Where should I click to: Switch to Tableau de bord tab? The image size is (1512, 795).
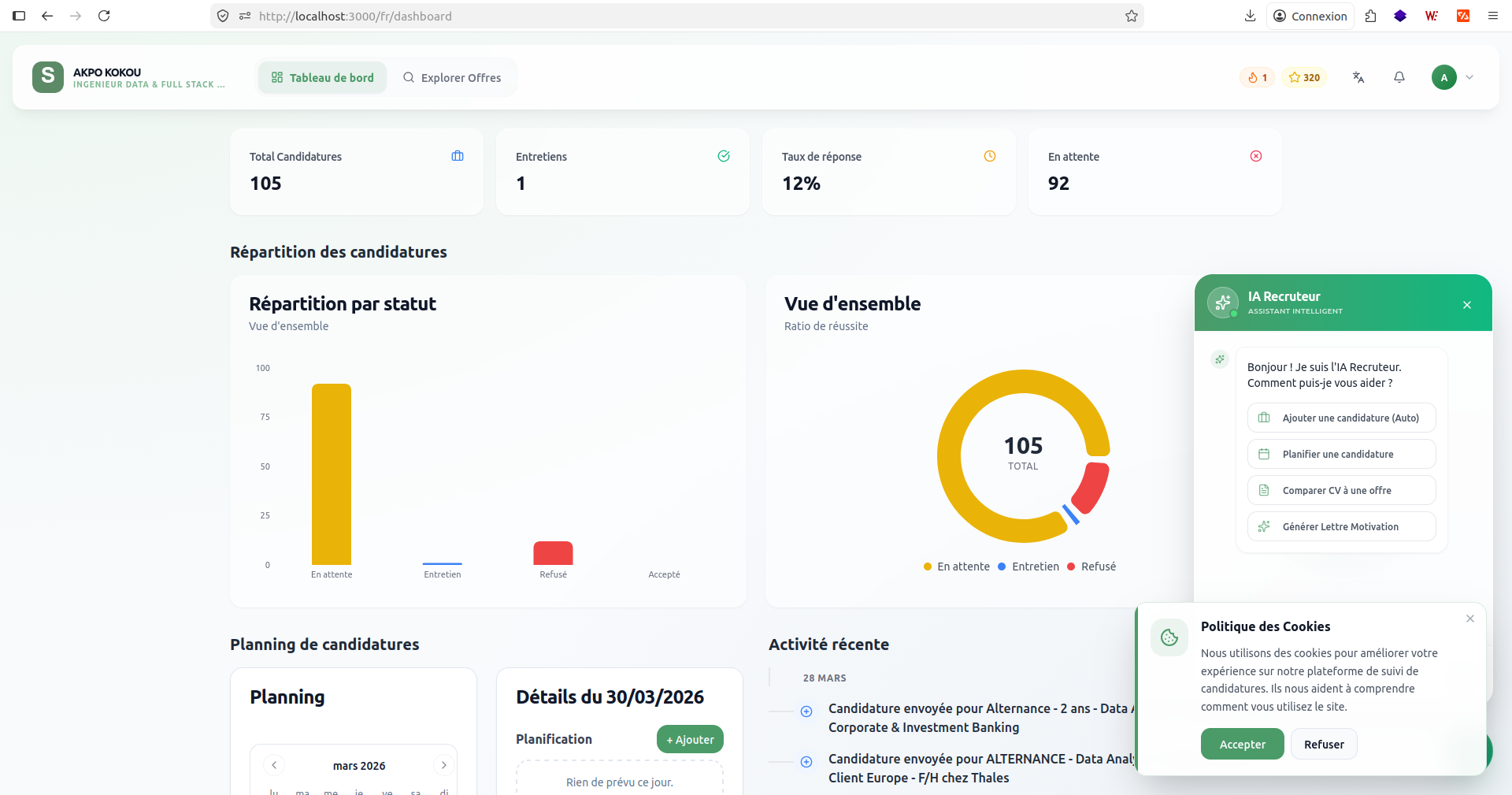tap(323, 77)
